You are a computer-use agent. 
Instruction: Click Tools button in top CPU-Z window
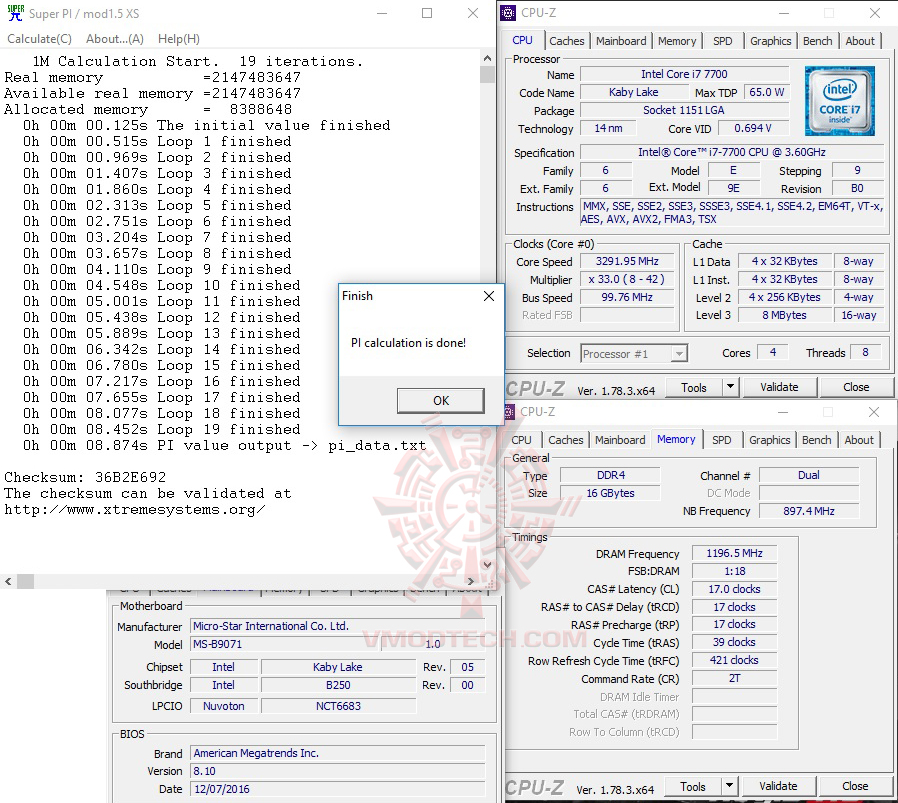(694, 388)
